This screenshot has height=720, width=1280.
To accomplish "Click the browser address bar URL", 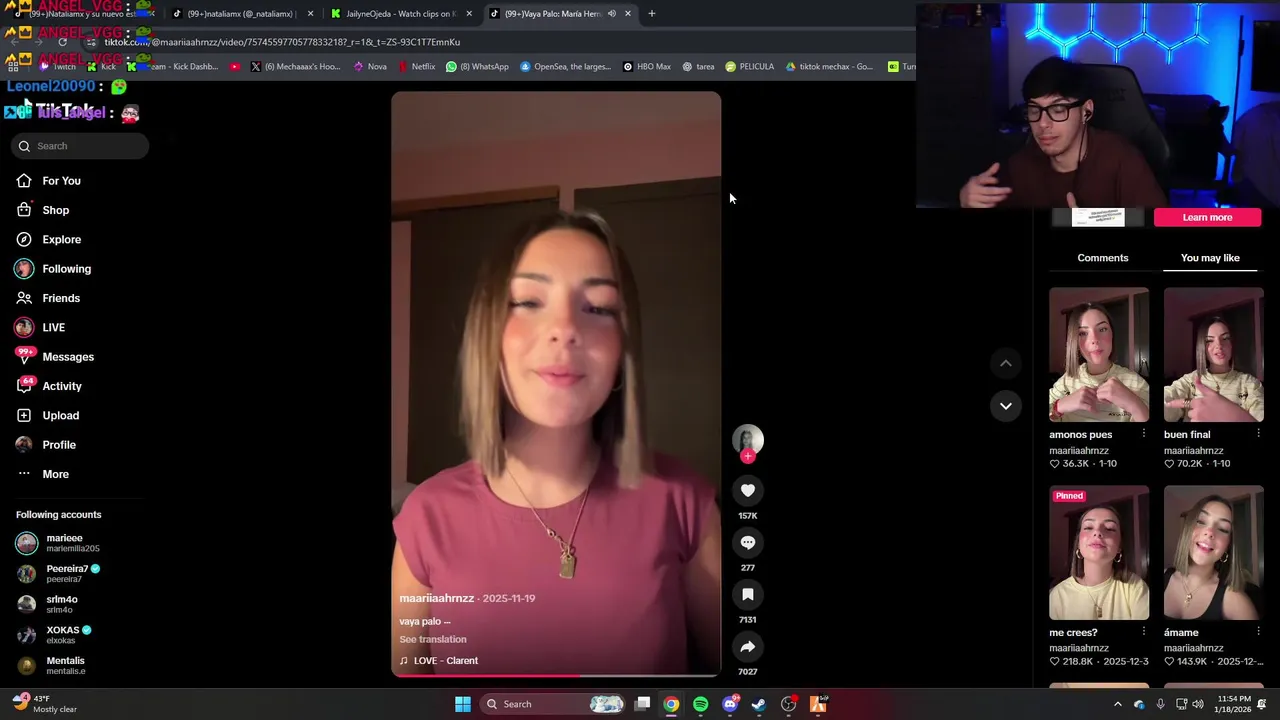I will 282,42.
